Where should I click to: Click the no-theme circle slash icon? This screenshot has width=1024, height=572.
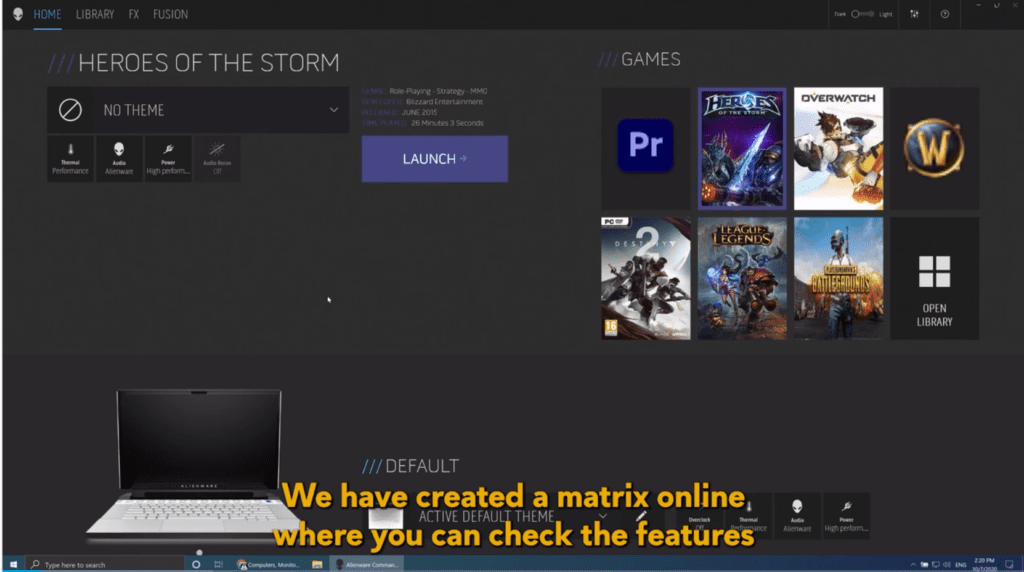(x=70, y=110)
